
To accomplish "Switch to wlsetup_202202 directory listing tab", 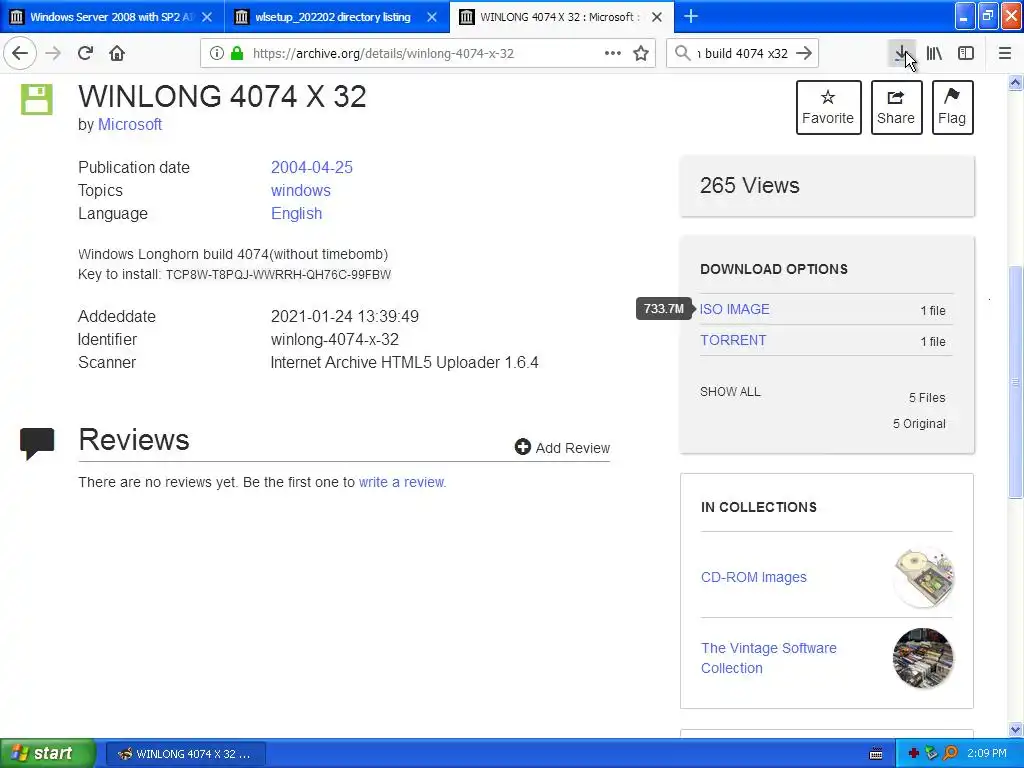I will pos(333,17).
